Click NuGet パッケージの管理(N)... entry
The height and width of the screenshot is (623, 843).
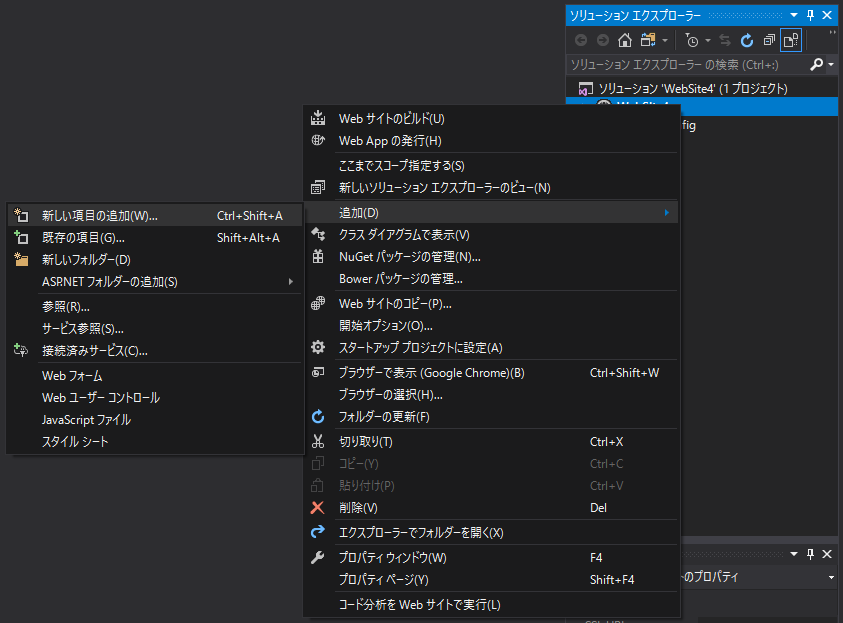point(409,257)
